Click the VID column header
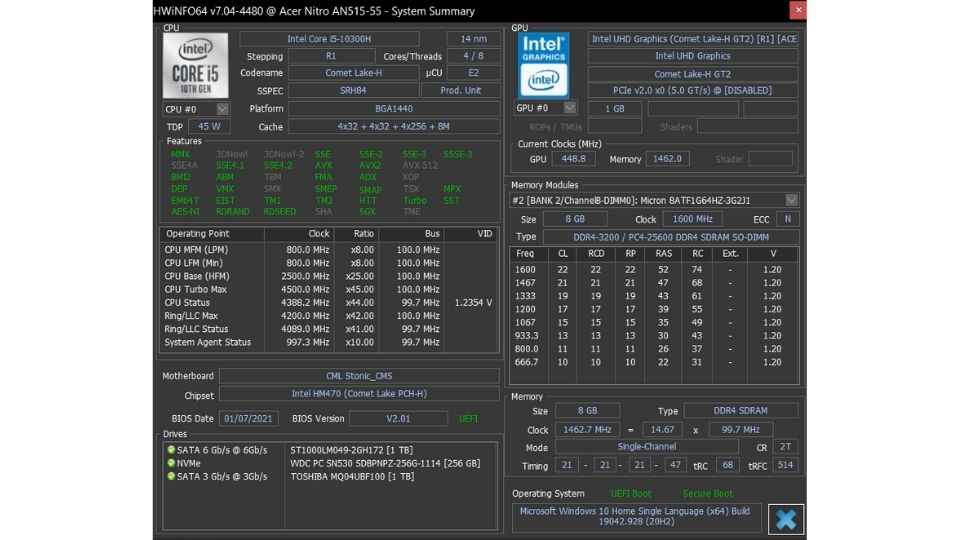960x540 pixels. pyautogui.click(x=471, y=234)
